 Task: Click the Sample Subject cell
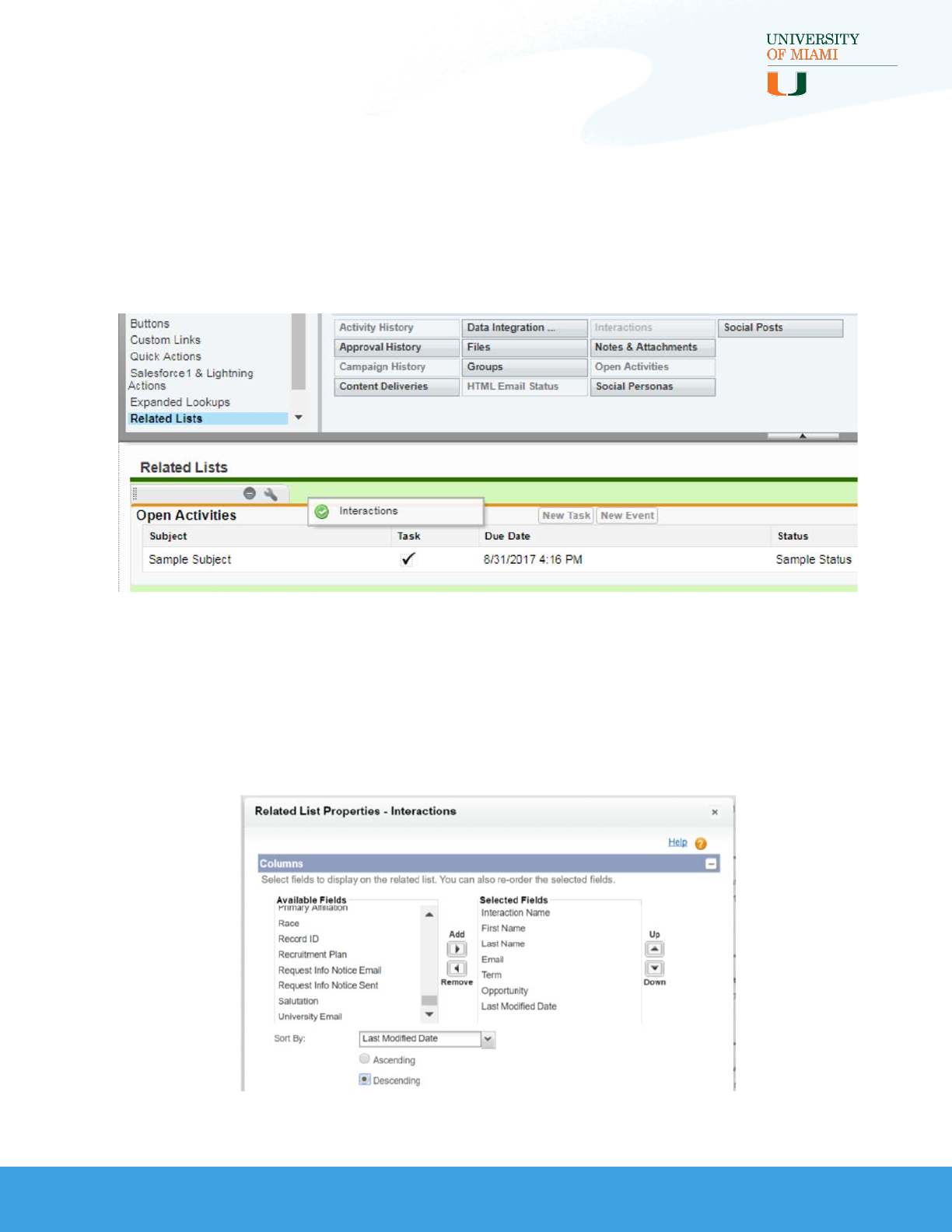click(x=190, y=559)
